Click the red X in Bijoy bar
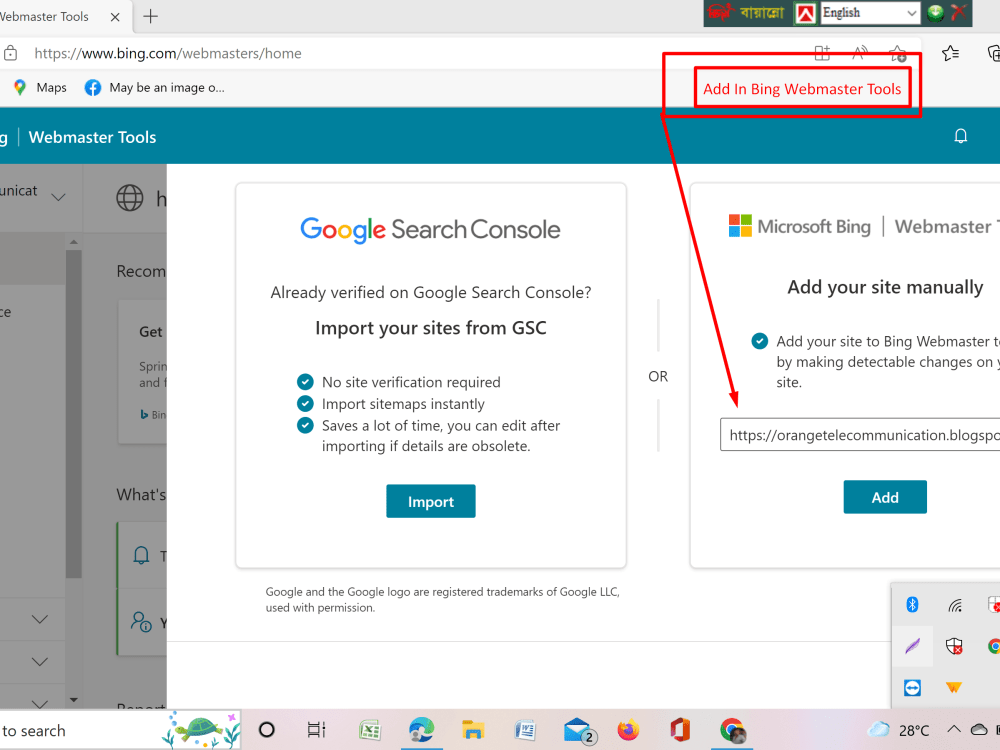 [x=959, y=12]
